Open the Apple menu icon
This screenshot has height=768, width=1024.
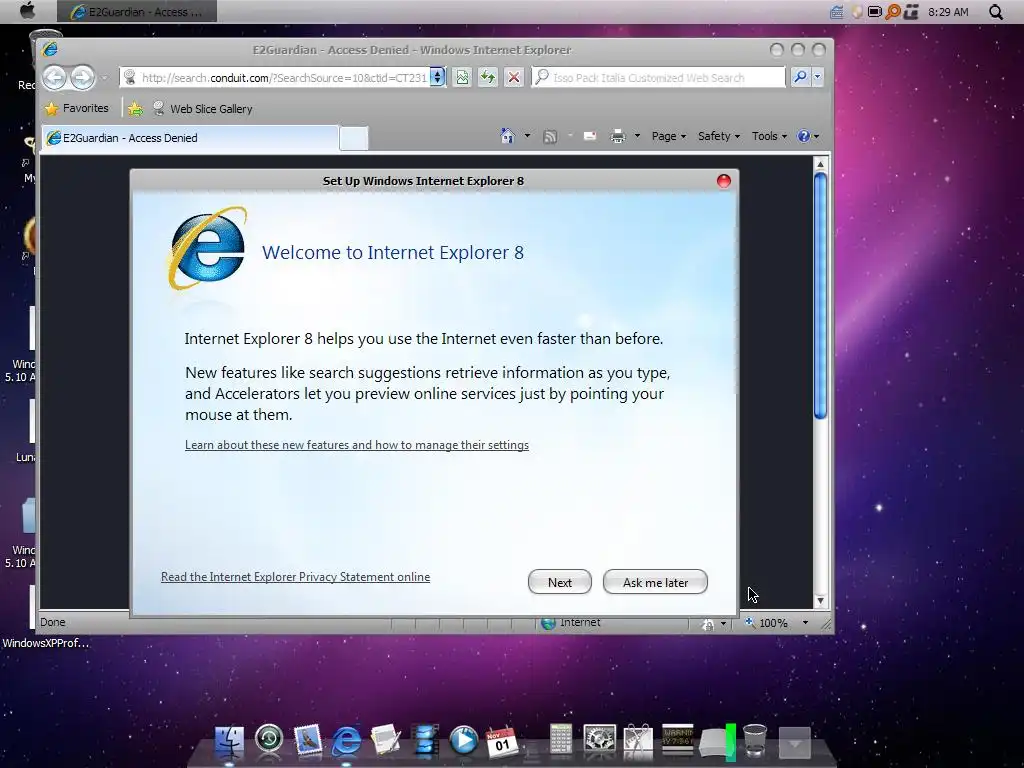[x=27, y=11]
